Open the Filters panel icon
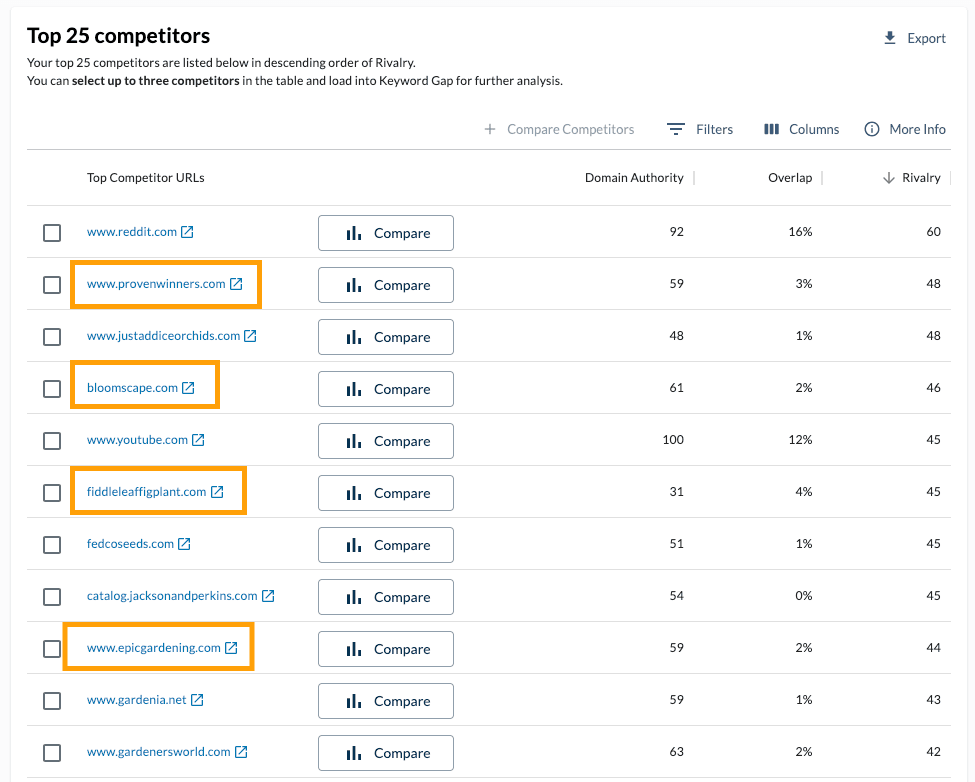Screen dimensions: 975x782 [x=675, y=129]
